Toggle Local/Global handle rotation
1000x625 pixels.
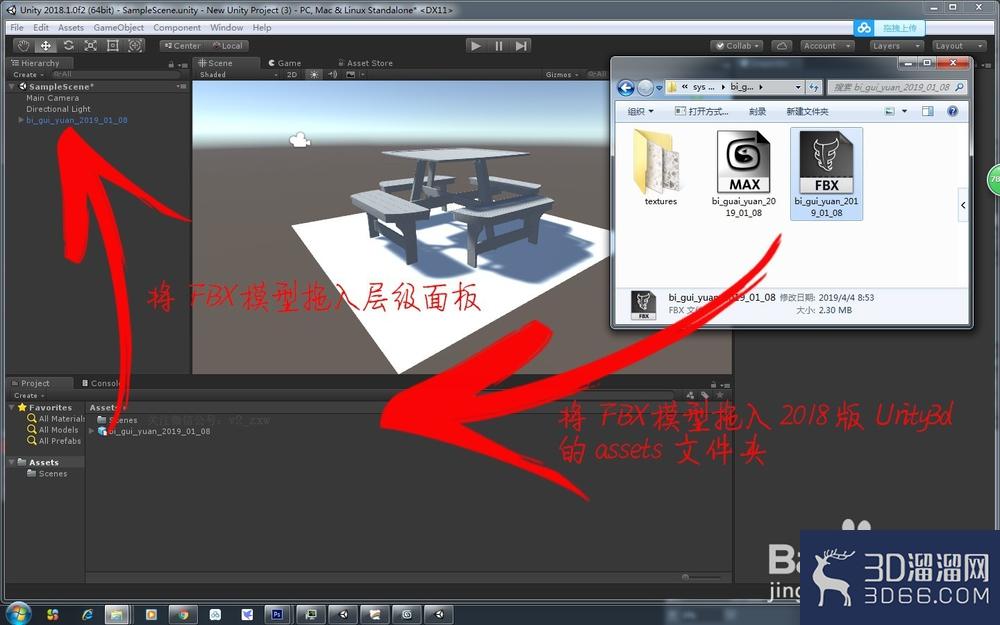tap(228, 46)
